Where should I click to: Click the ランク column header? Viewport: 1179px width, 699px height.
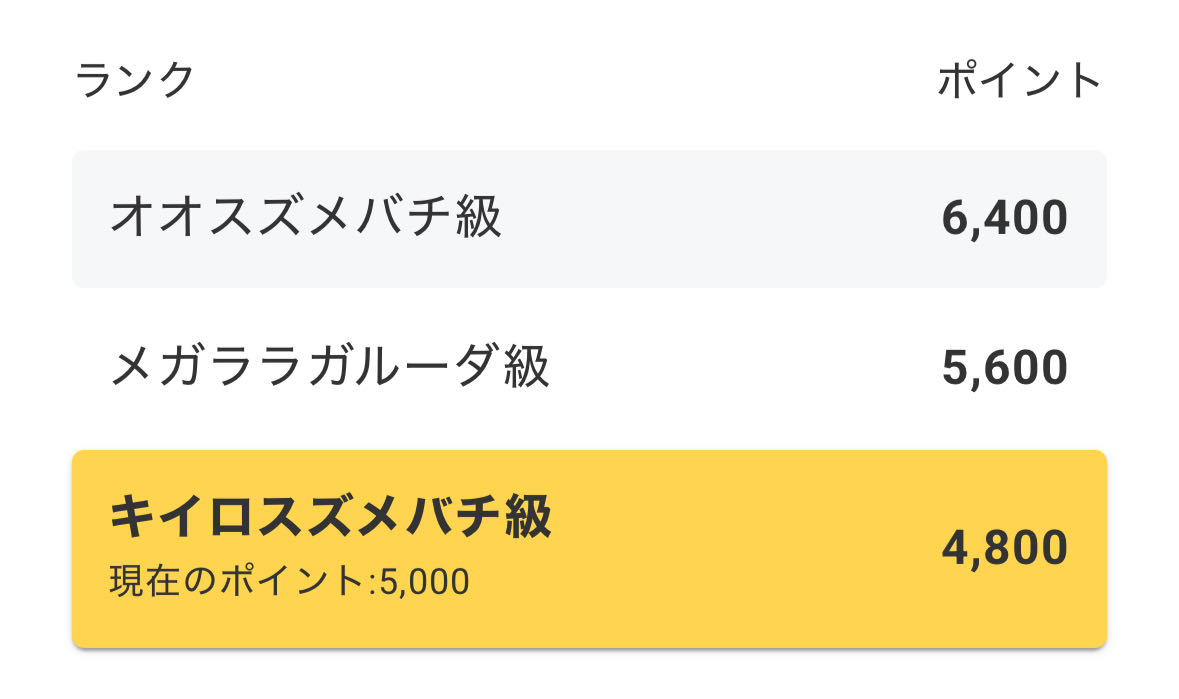(x=134, y=80)
